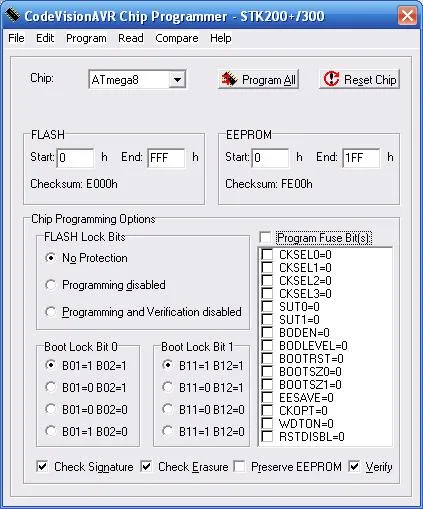
Task: Click the chip icon on Program All
Action: pos(229,79)
